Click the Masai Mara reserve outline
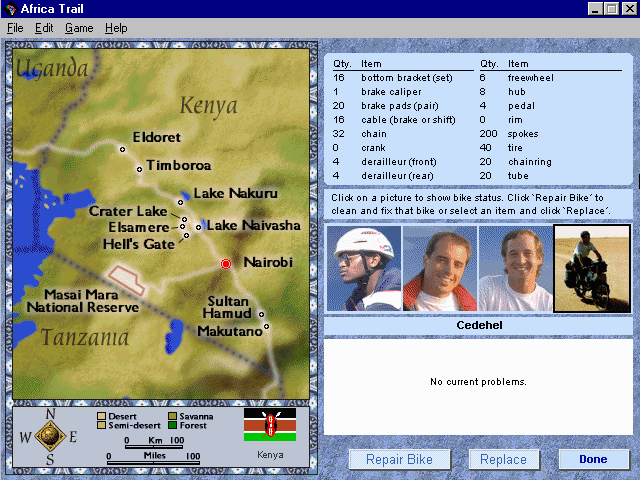 coord(126,280)
